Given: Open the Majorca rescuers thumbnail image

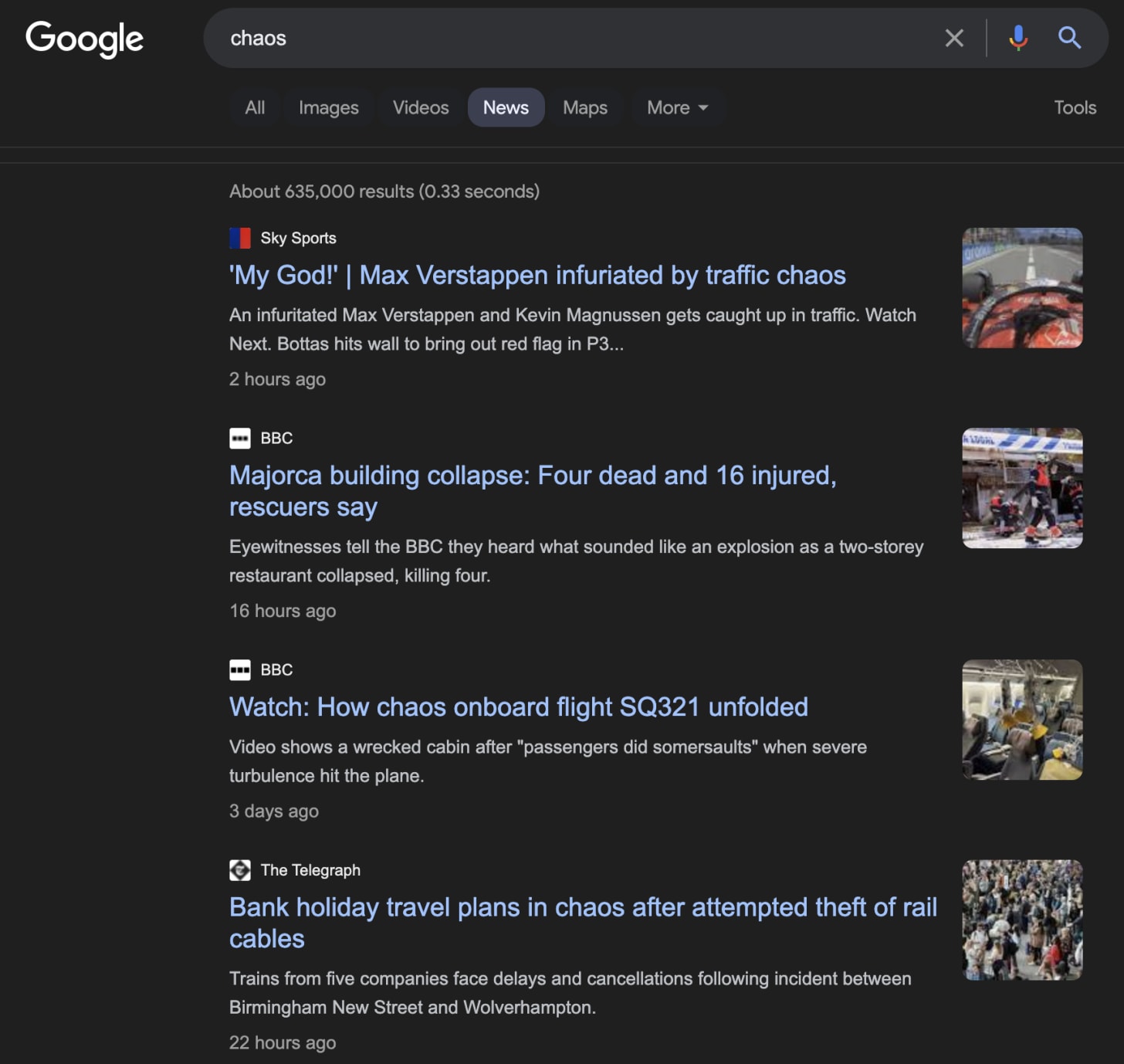Looking at the screenshot, I should coord(1022,488).
